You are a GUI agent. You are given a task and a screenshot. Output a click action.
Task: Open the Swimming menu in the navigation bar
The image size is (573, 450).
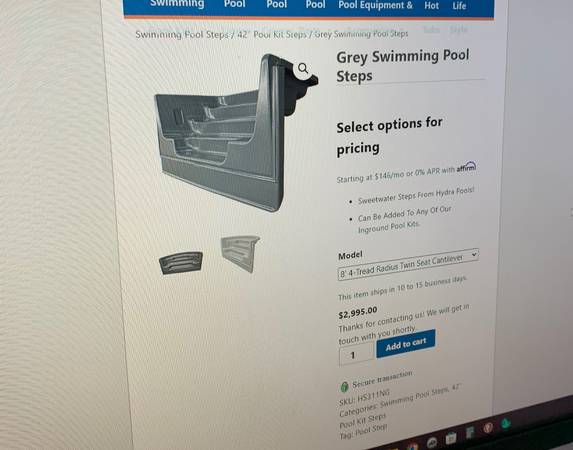tap(177, 4)
